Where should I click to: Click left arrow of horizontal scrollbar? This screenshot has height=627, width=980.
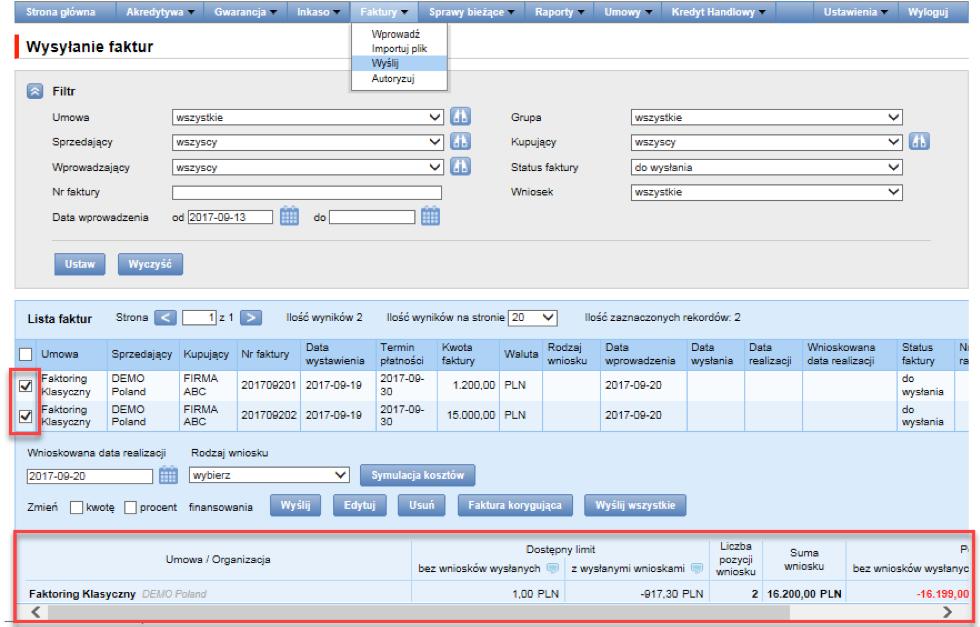click(x=36, y=612)
